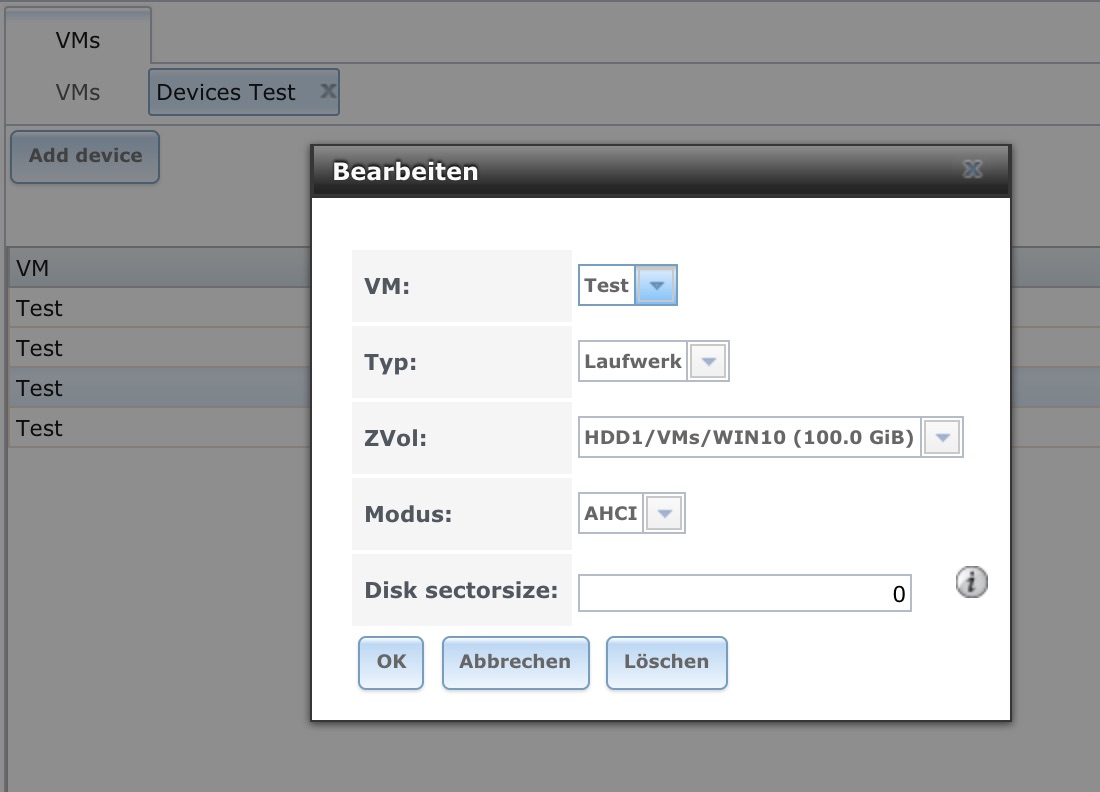Select the top-level VMs tab
This screenshot has height=792, width=1100.
point(78,41)
